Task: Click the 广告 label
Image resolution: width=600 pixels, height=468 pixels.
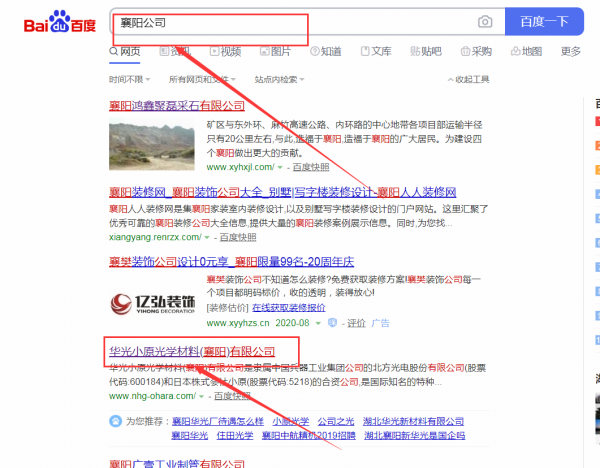Action: 380,323
